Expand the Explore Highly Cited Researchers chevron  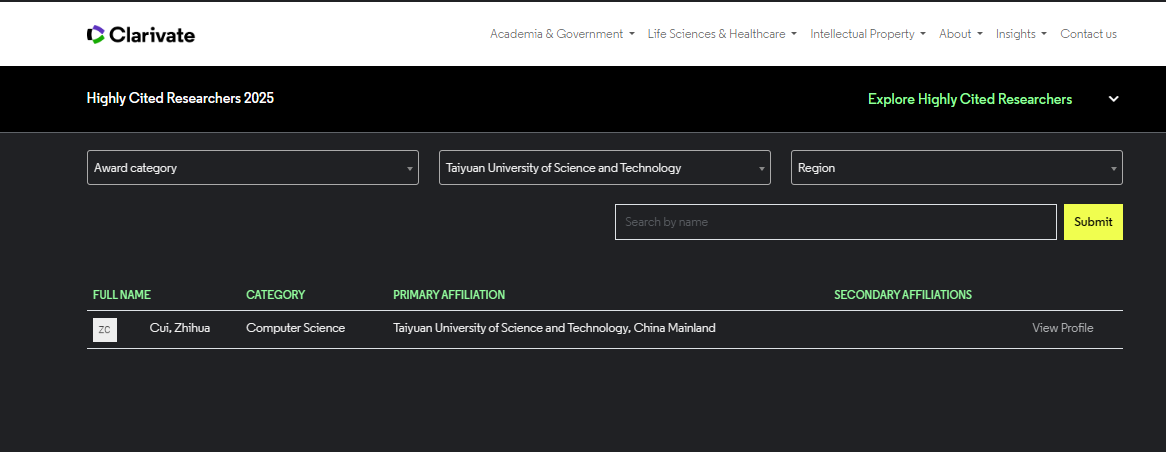pyautogui.click(x=1113, y=99)
